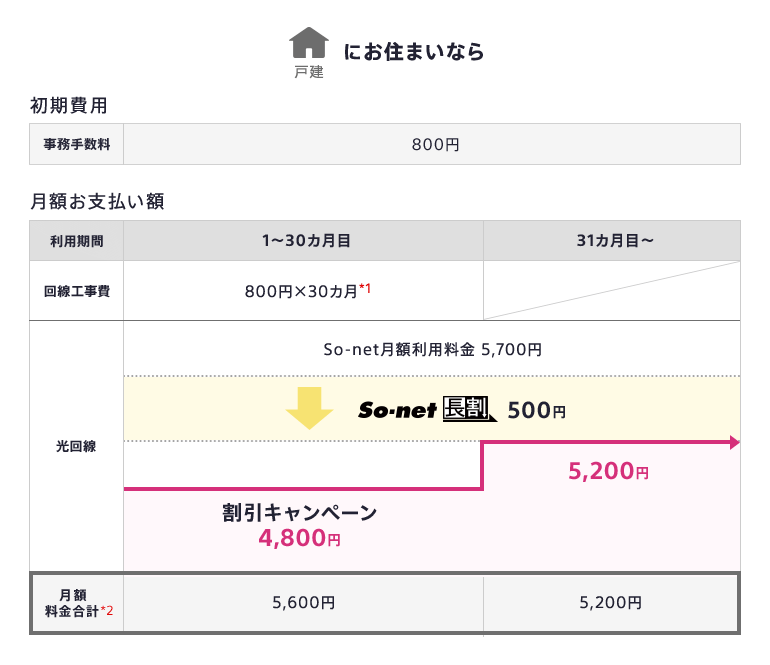This screenshot has width=770, height=665.
Task: Click the 5,200円 total in bottom row
Action: pos(611,603)
